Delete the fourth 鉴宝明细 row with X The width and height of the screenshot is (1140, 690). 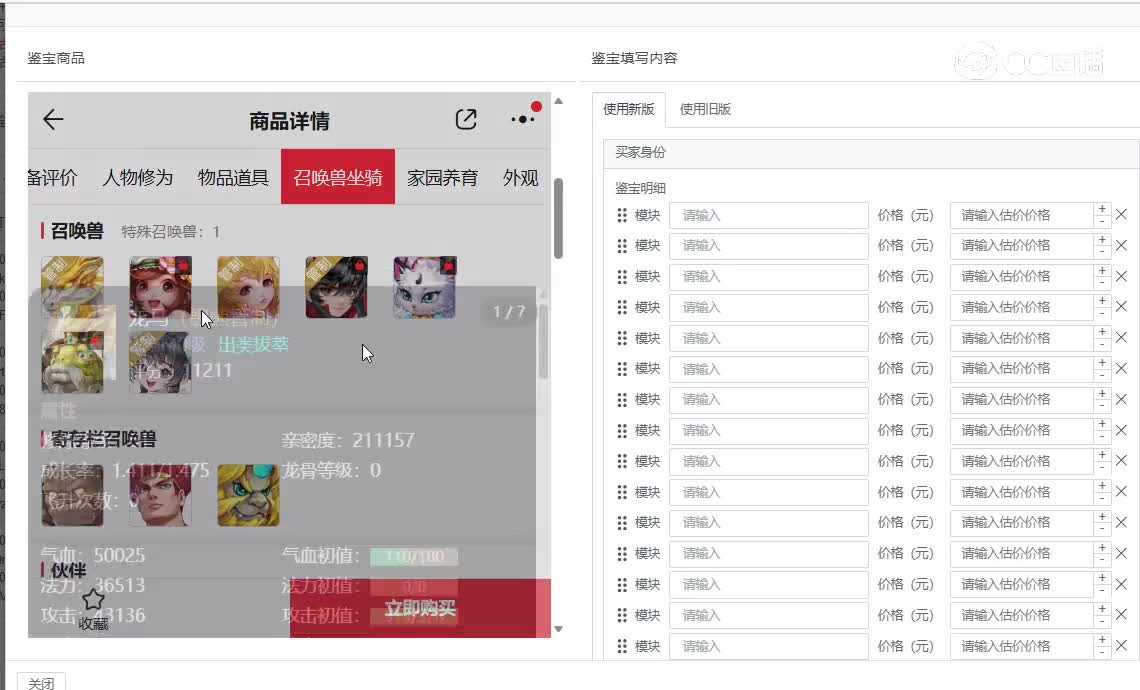tap(1121, 307)
